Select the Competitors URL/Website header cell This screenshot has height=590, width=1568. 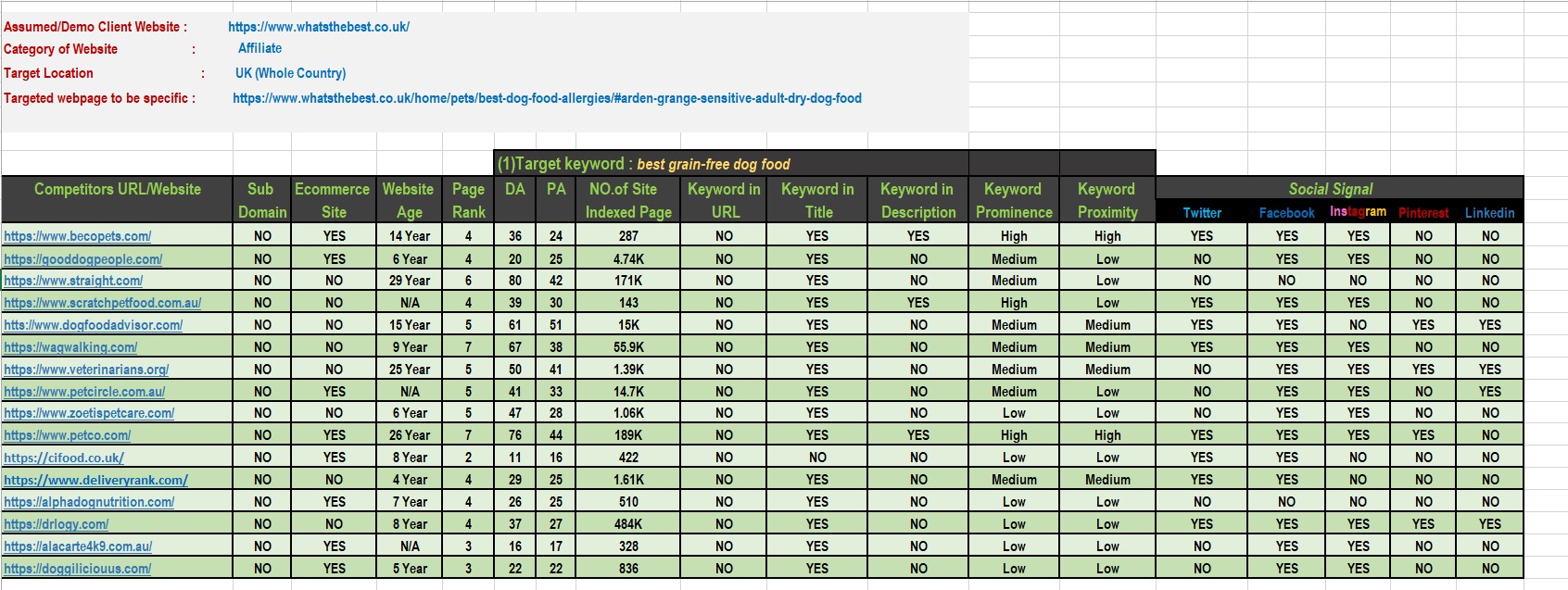pos(117,200)
